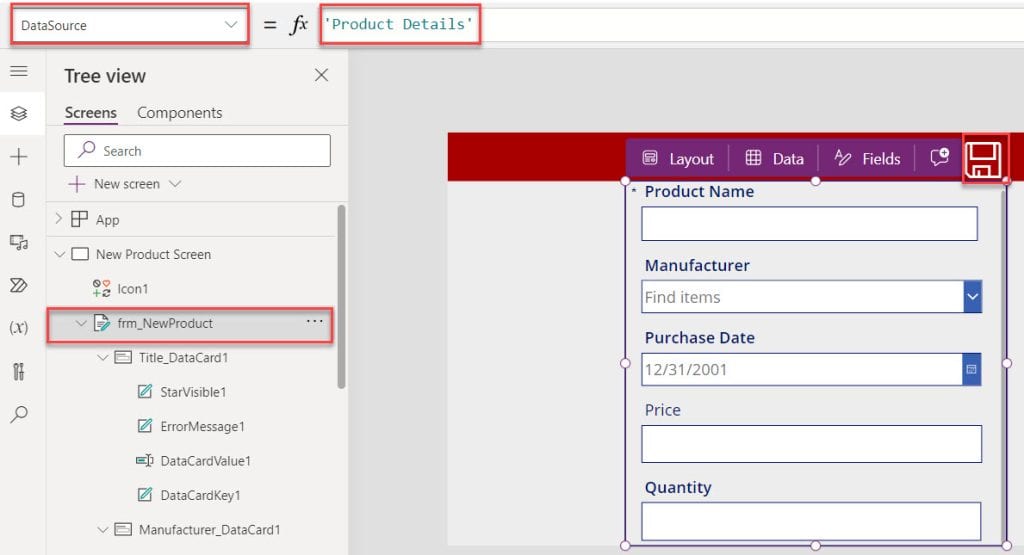Click the Tree view vertical scrollbar
Viewport: 1024px width, 555px height.
341,297
